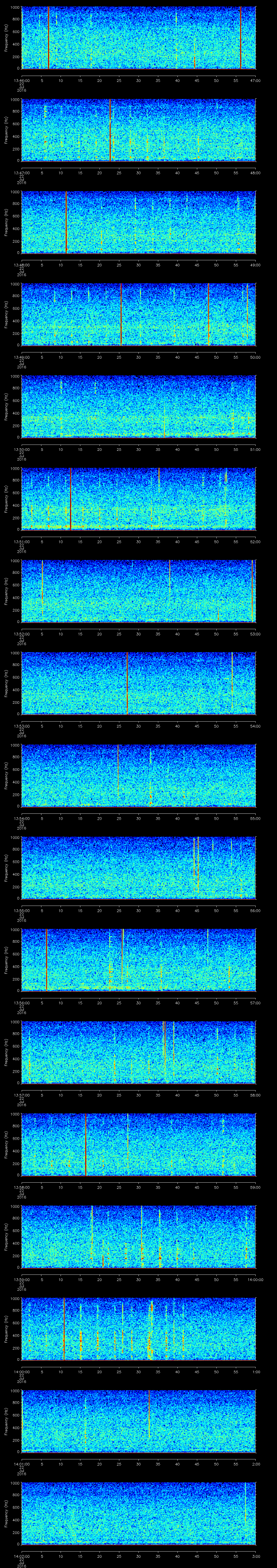
Task: Click red spike near 12 seconds in 13:51:00 panel
Action: tap(71, 499)
